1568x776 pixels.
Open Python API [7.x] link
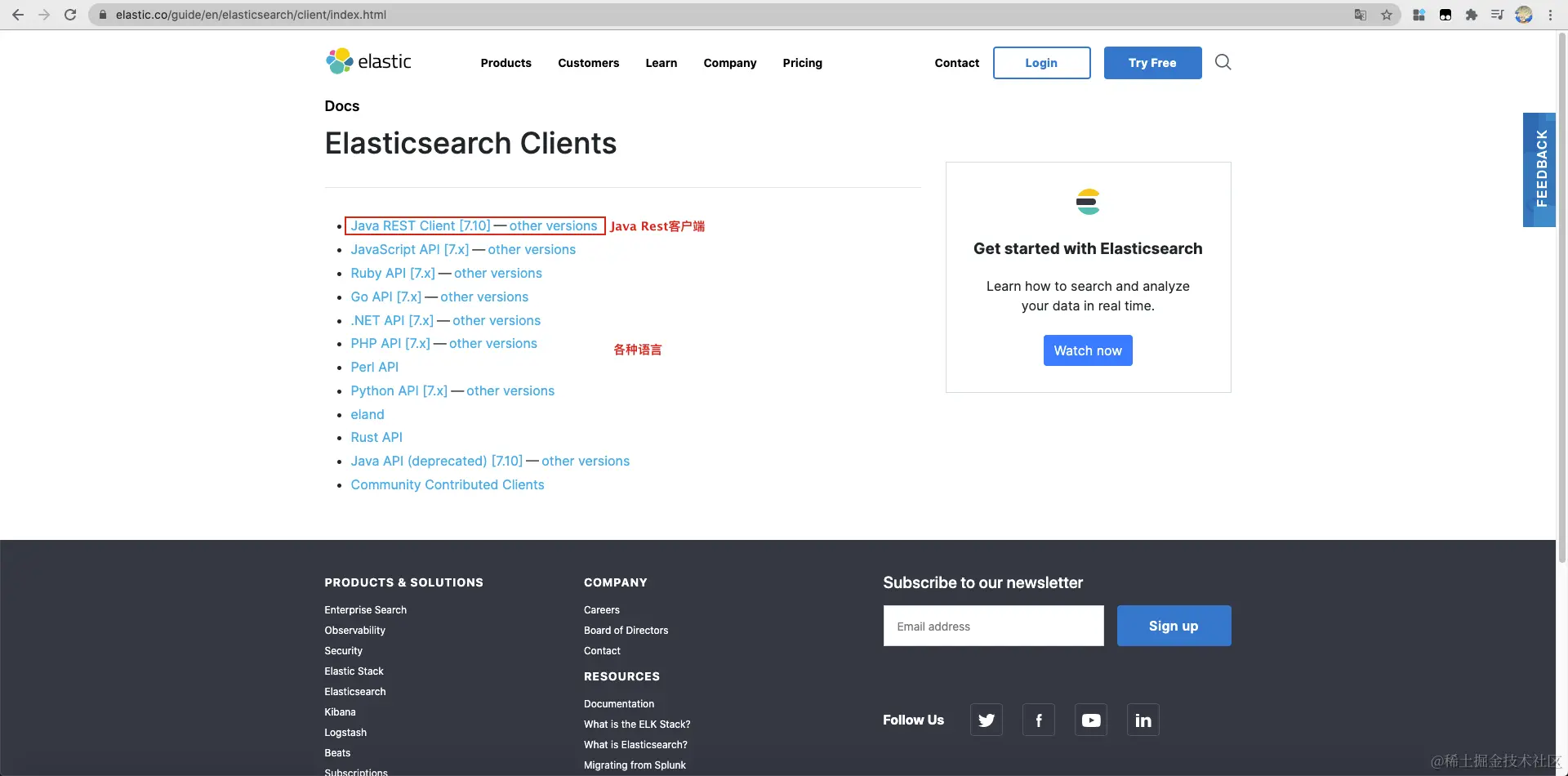click(399, 391)
